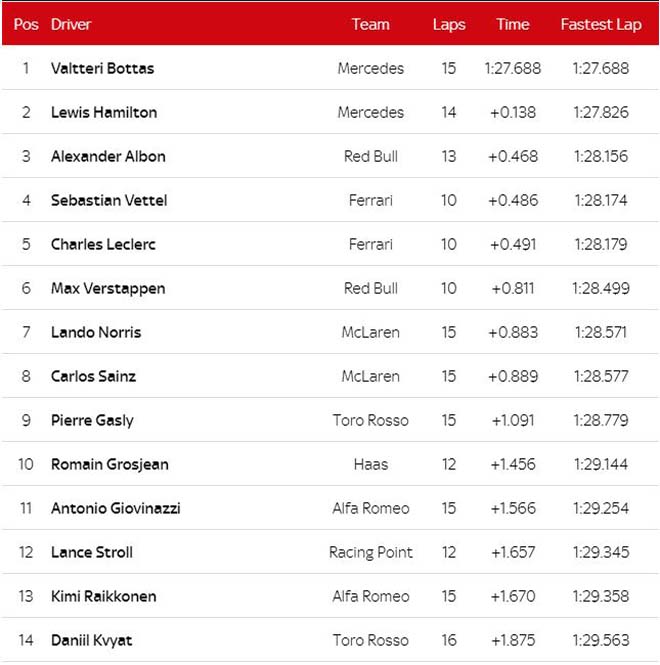Select the Laps column header
The width and height of the screenshot is (660, 665).
pyautogui.click(x=449, y=24)
